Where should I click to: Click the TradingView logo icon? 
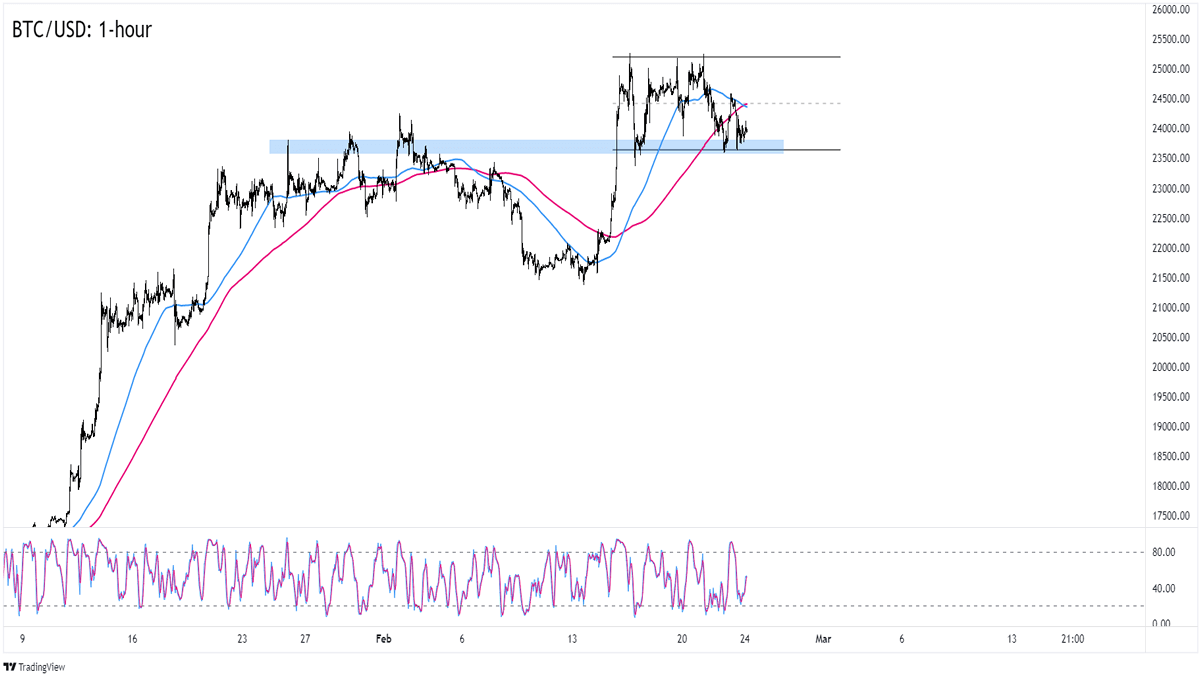[x=11, y=667]
